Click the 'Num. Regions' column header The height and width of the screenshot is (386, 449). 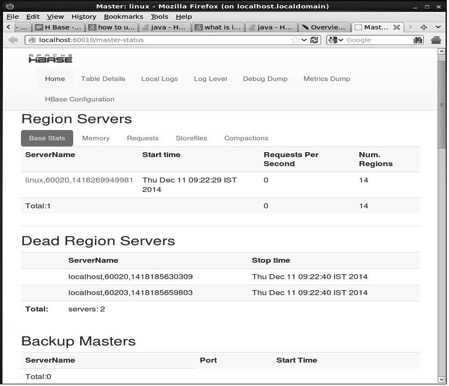tap(376, 159)
